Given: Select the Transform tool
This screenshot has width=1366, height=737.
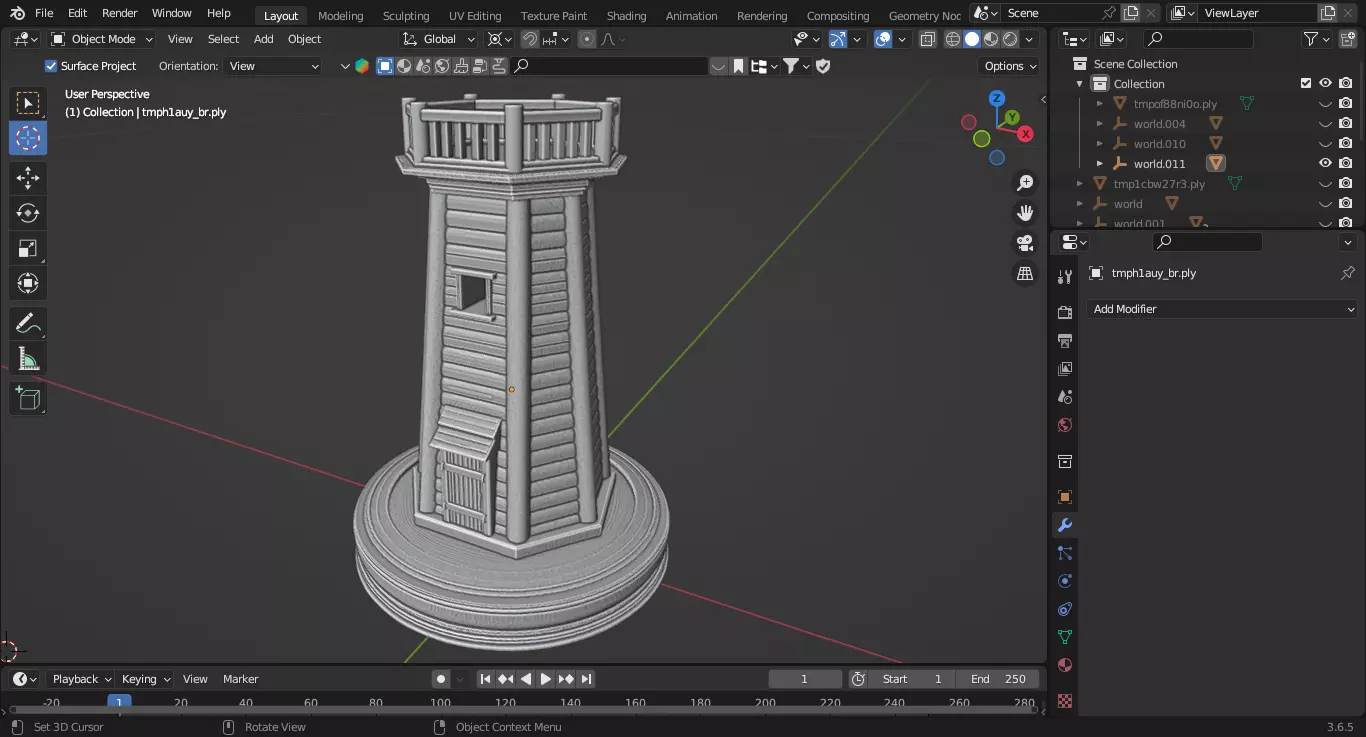Looking at the screenshot, I should coord(28,283).
